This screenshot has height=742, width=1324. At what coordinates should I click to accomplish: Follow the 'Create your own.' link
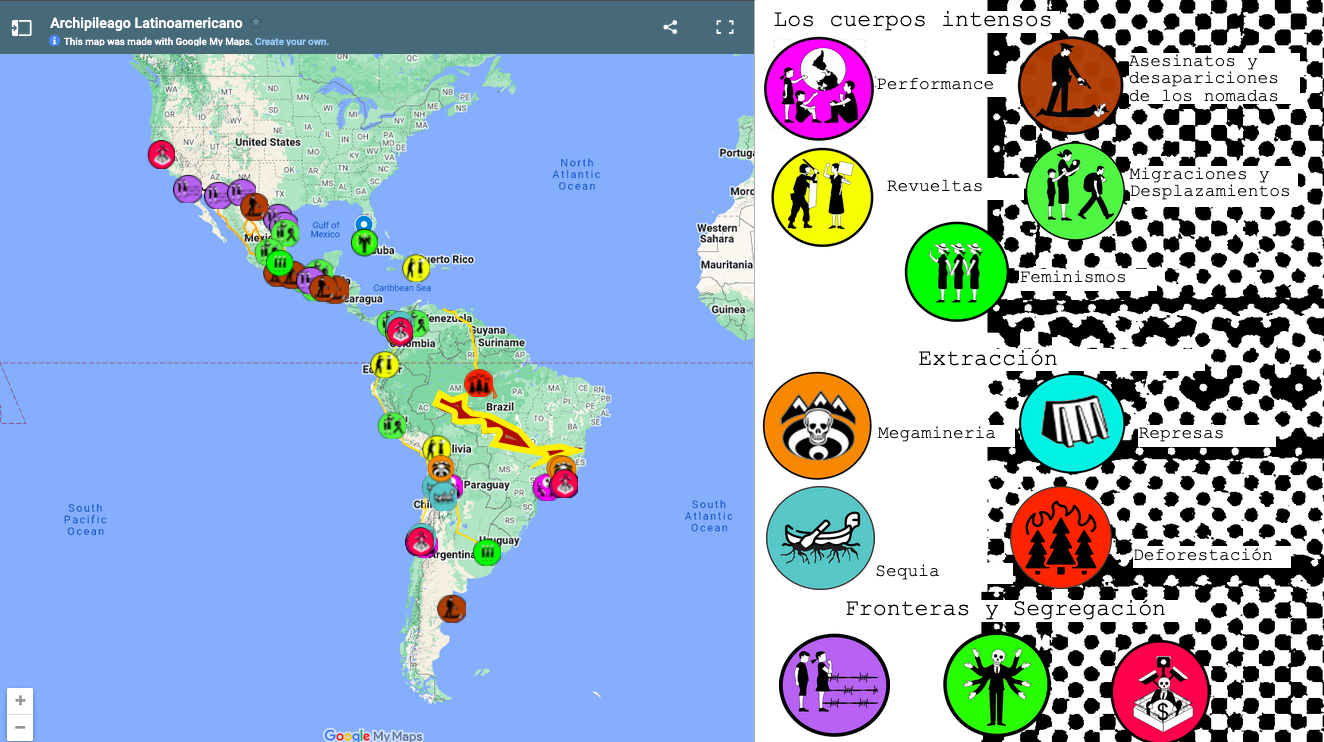click(x=291, y=42)
